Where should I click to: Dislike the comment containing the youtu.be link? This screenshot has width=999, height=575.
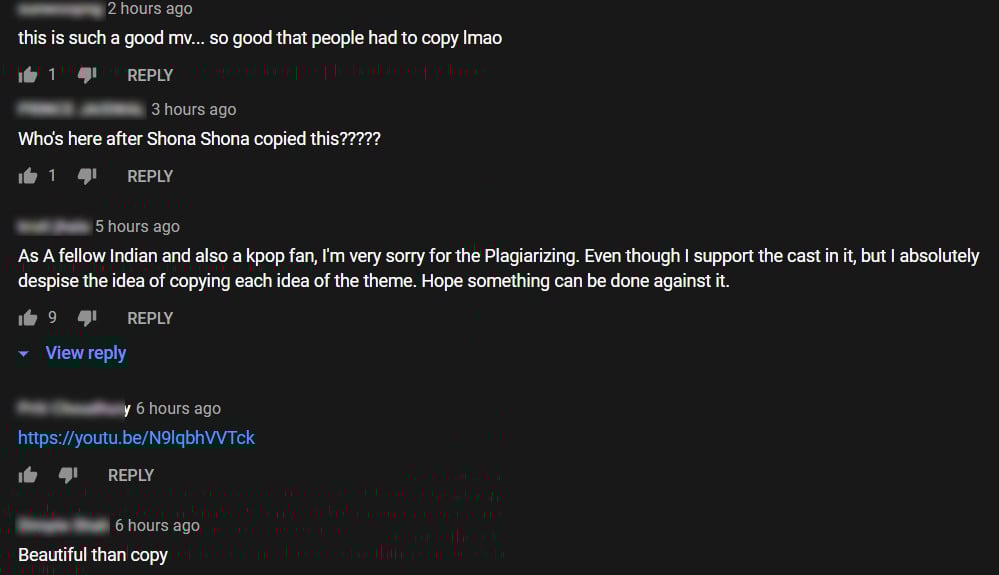point(68,475)
